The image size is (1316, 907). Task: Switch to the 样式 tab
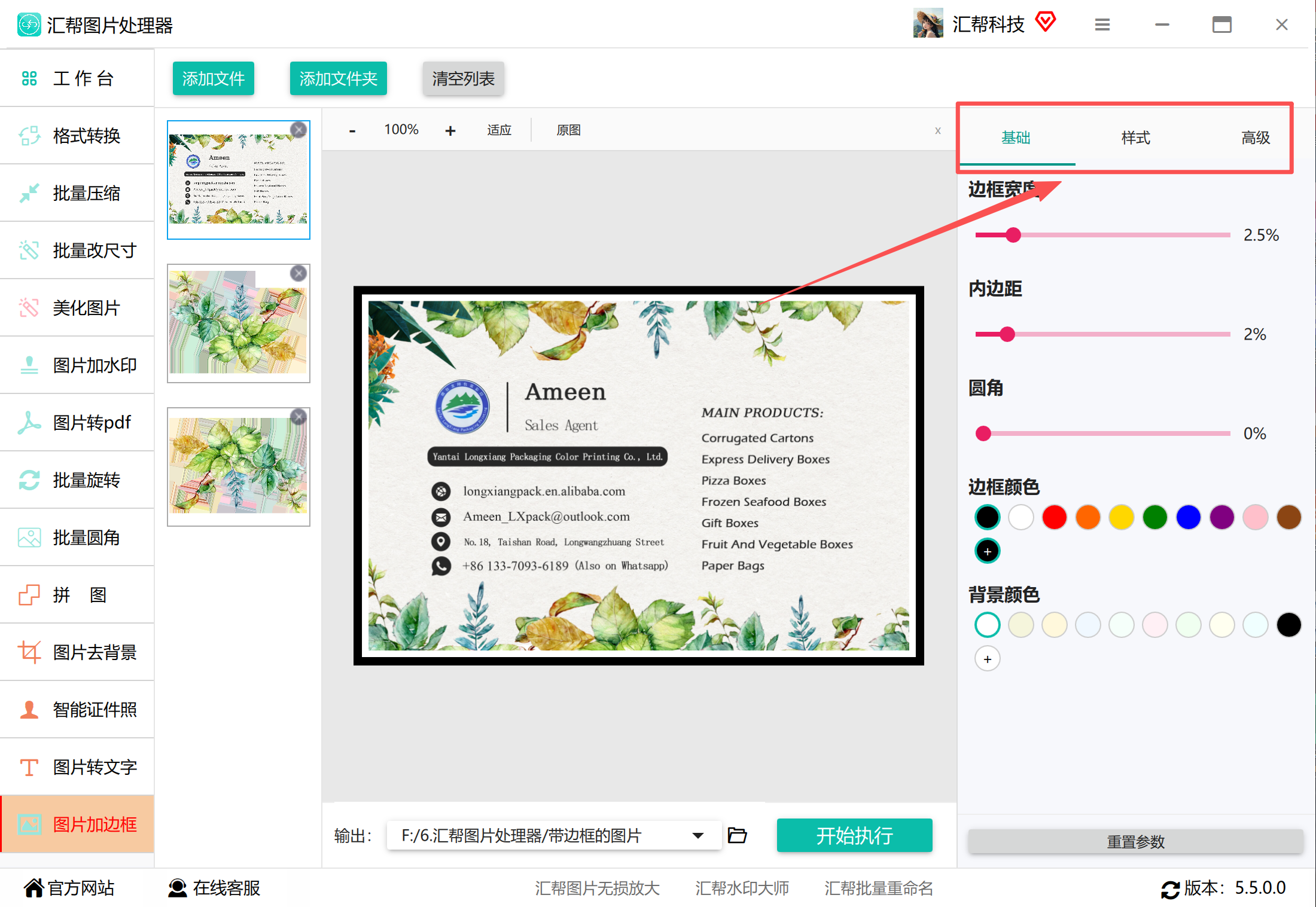tap(1135, 138)
